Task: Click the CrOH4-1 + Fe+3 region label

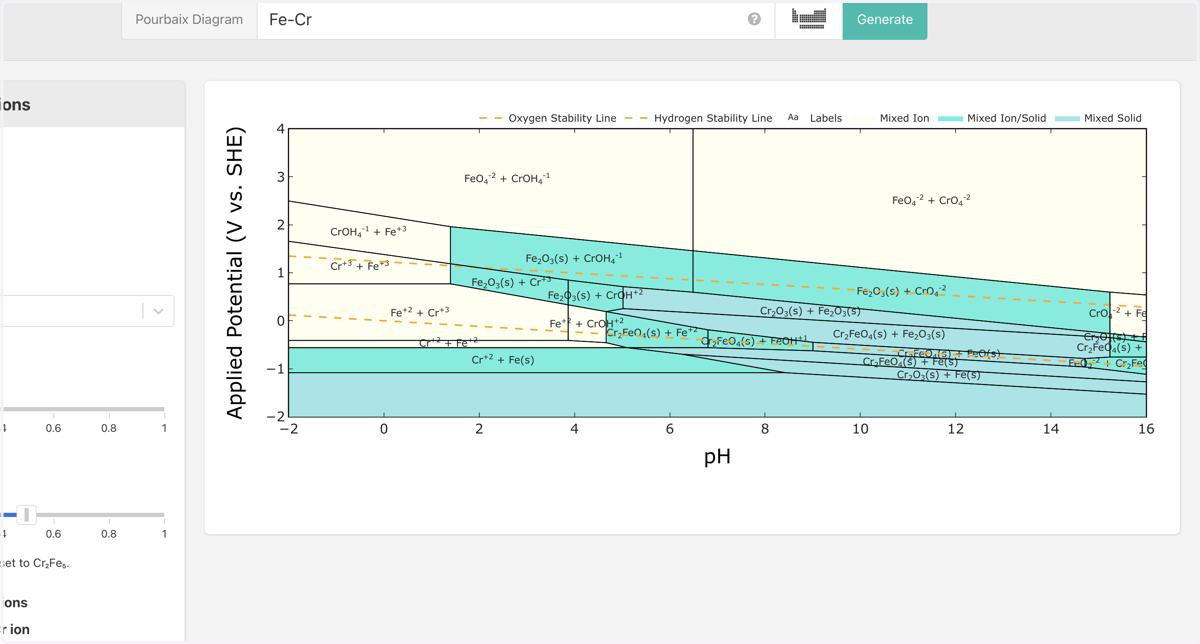Action: coord(368,232)
